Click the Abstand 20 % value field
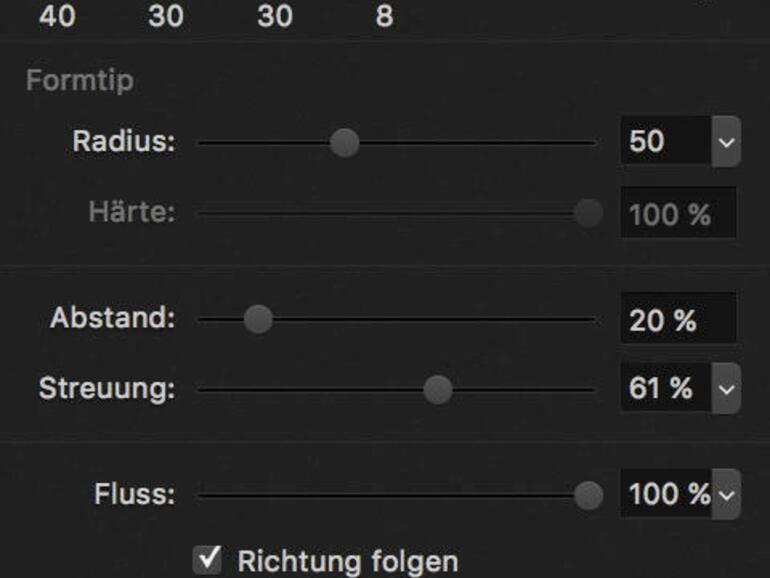770x578 pixels. 677,320
